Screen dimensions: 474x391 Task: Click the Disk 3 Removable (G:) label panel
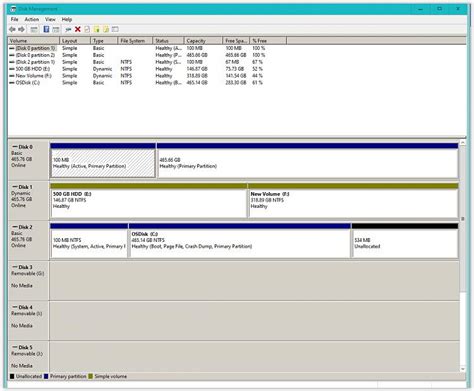pos(29,280)
